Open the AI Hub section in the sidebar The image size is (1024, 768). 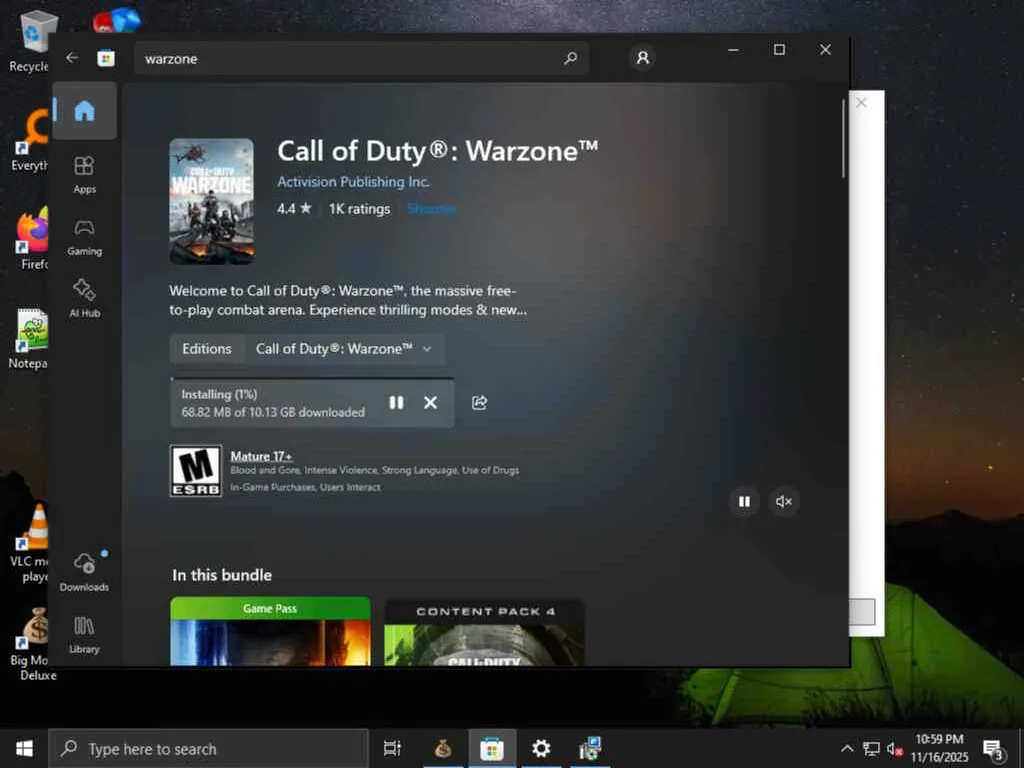pyautogui.click(x=84, y=298)
